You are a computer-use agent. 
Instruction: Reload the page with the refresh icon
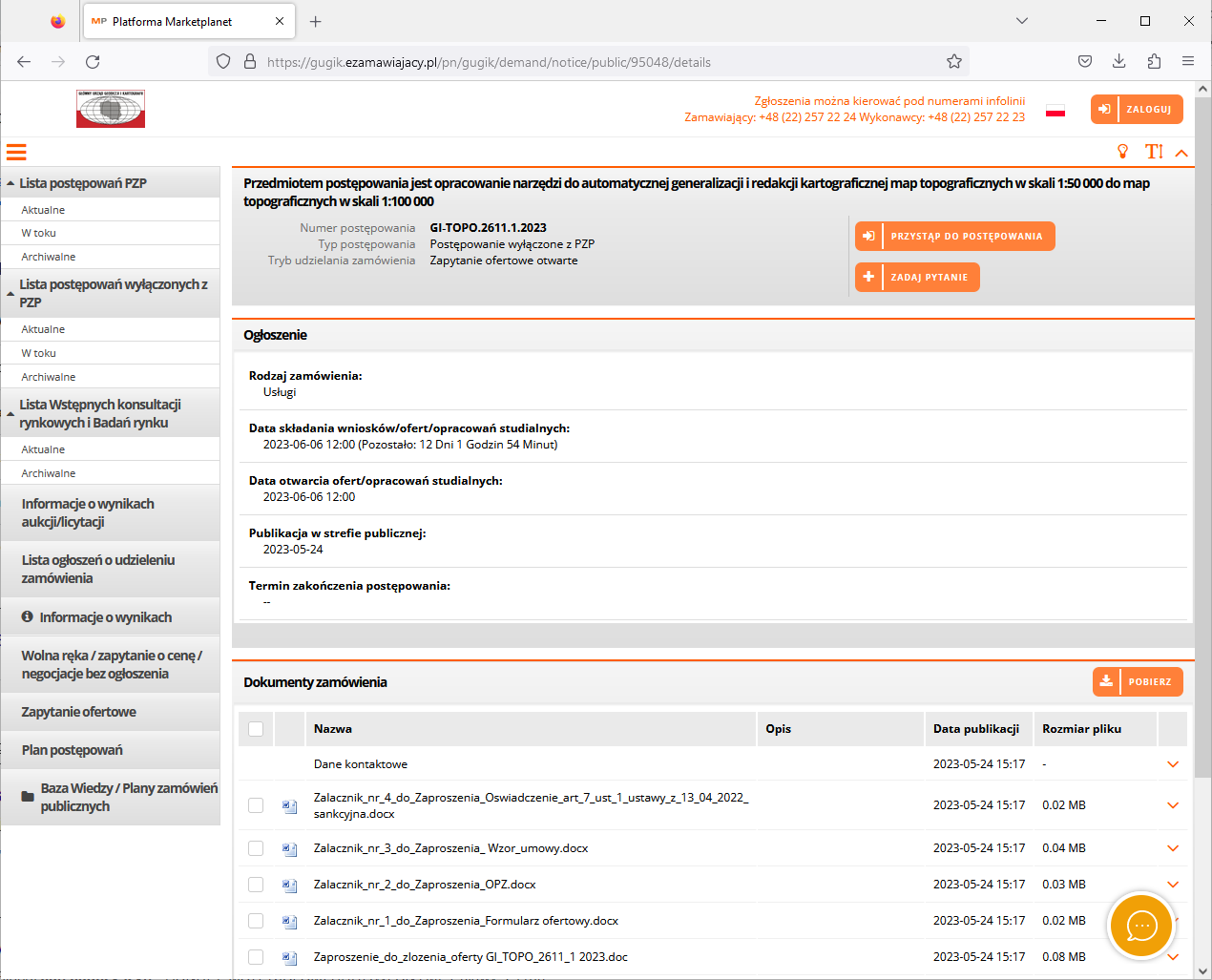[93, 62]
